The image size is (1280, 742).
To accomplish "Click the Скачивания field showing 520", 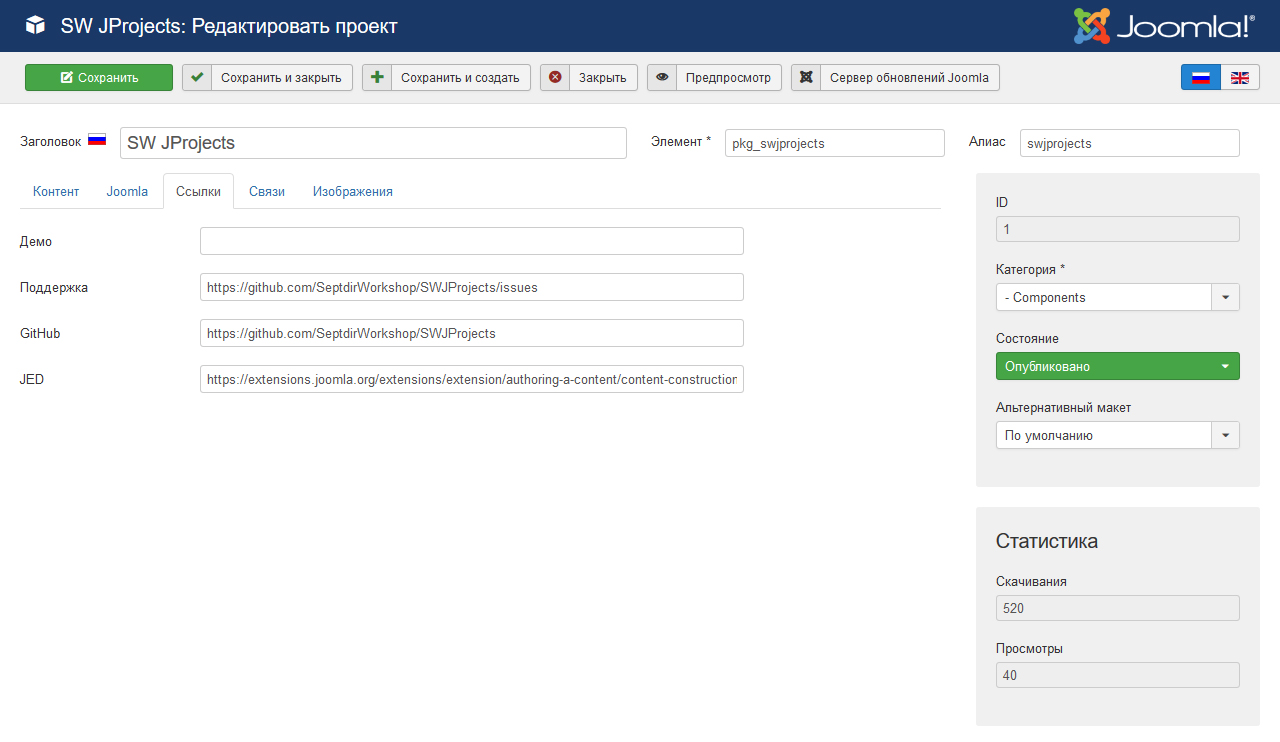I will click(x=1118, y=608).
